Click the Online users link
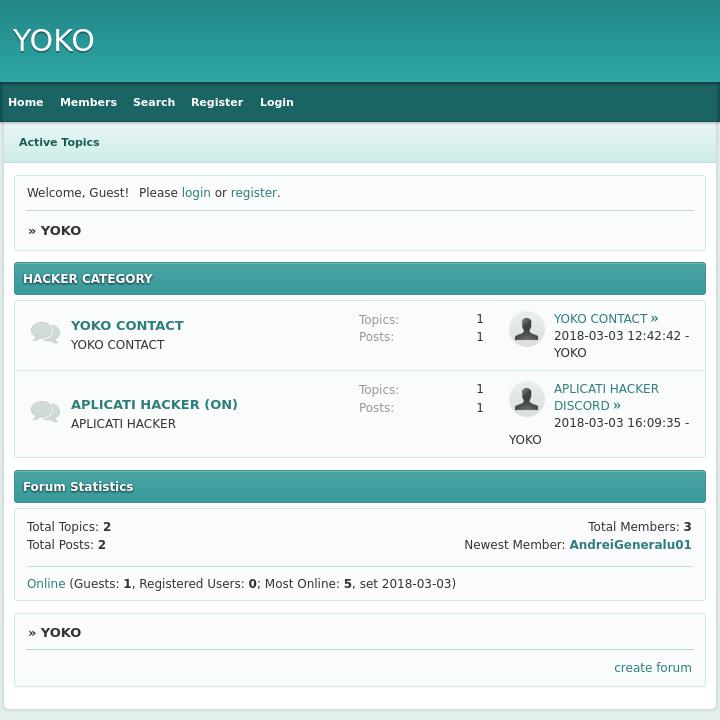The height and width of the screenshot is (720, 720). pyautogui.click(x=46, y=584)
